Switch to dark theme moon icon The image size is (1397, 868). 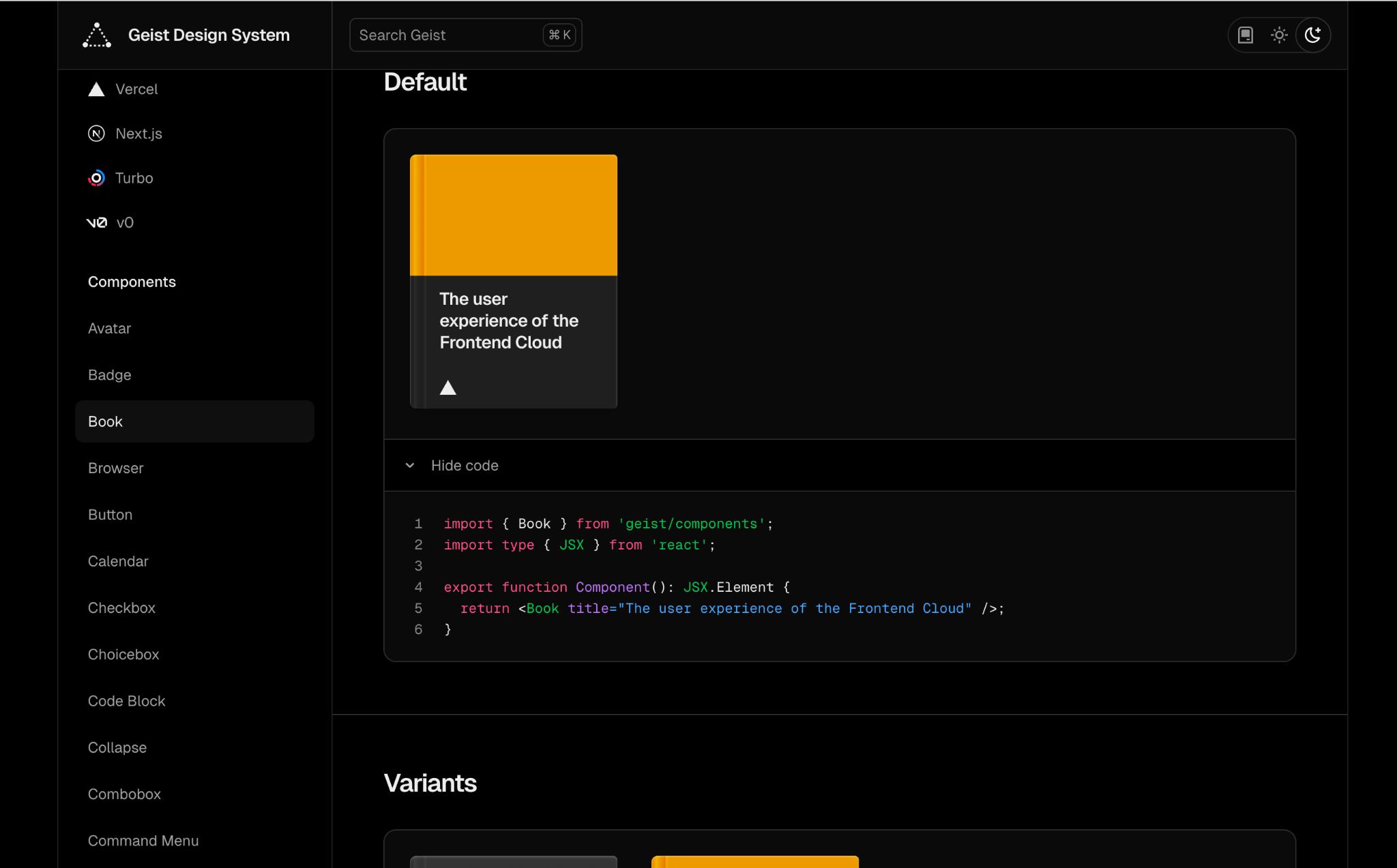1313,35
